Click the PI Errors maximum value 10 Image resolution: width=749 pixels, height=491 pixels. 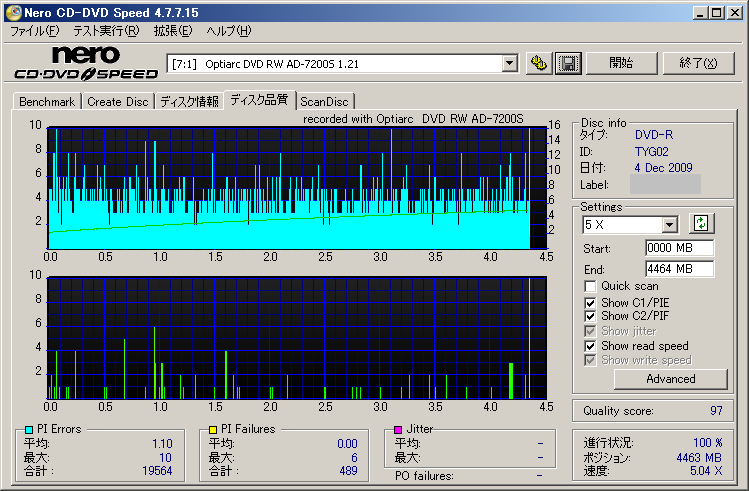coord(165,458)
